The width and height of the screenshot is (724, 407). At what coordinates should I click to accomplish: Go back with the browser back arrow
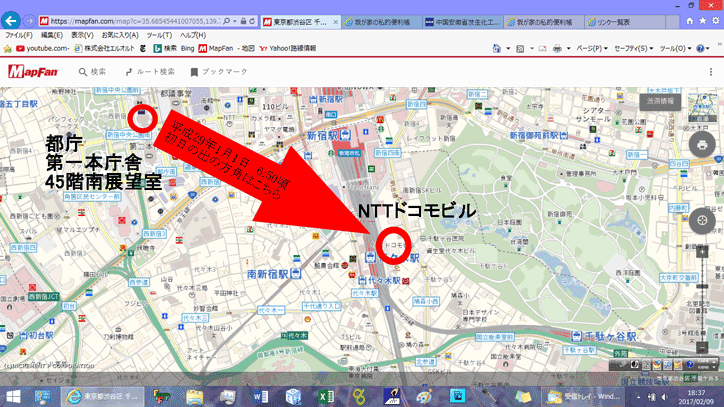coord(11,21)
